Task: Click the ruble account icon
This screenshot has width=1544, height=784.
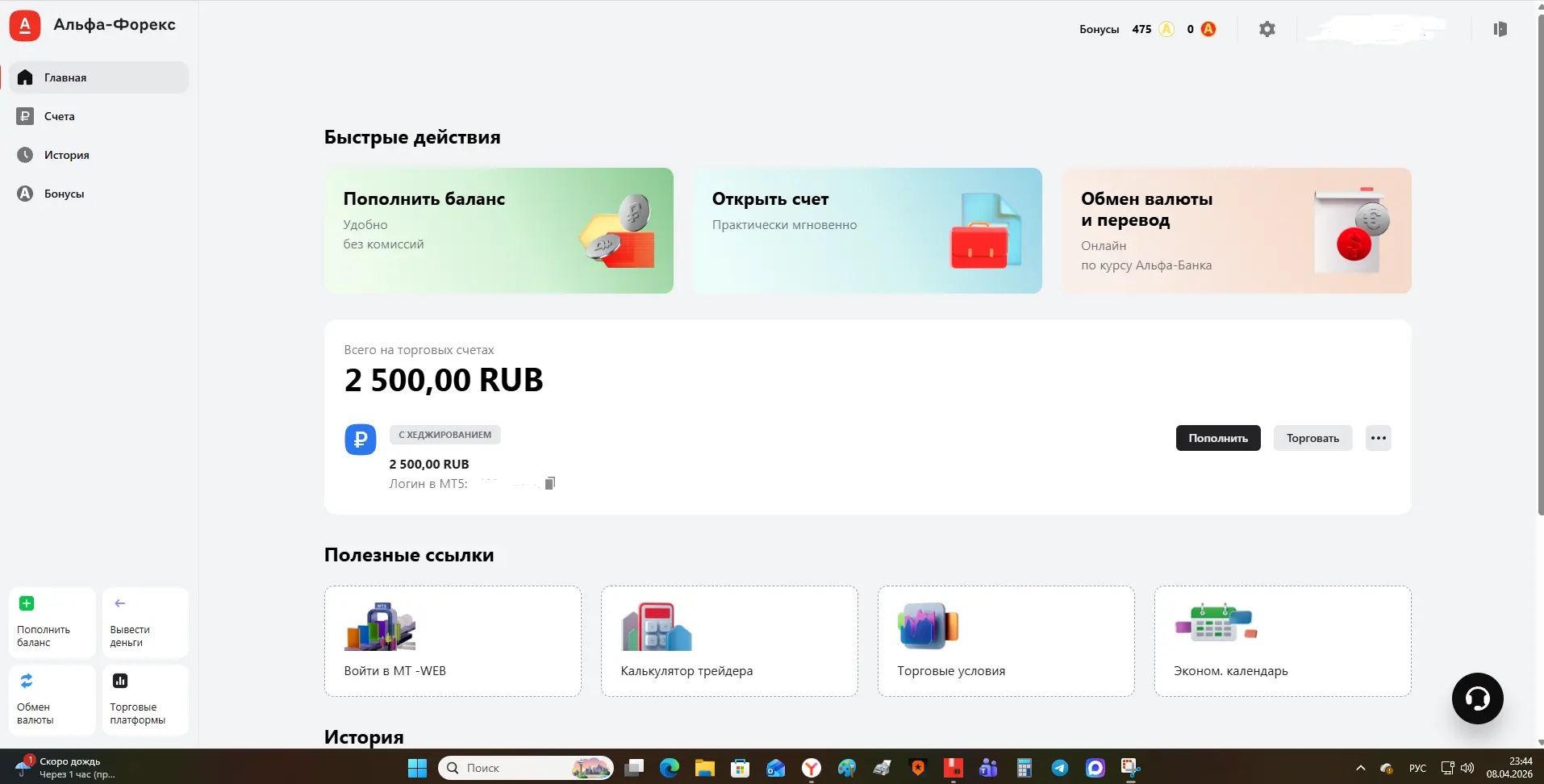Action: (361, 440)
